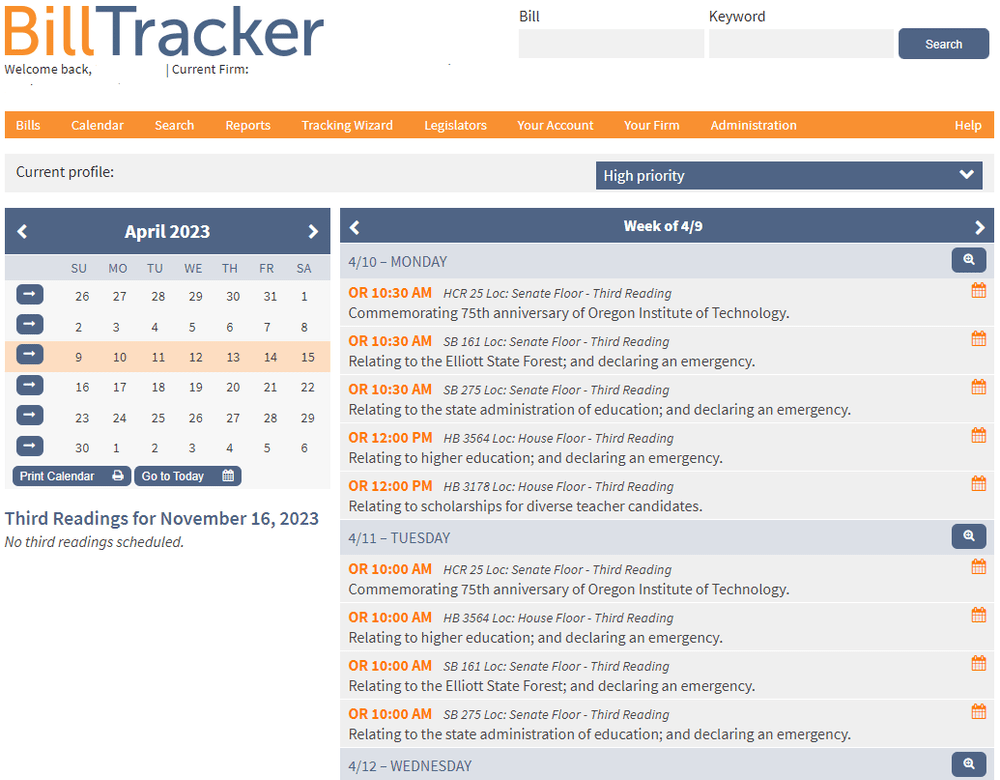
Task: Click the Go to Today button
Action: point(187,476)
